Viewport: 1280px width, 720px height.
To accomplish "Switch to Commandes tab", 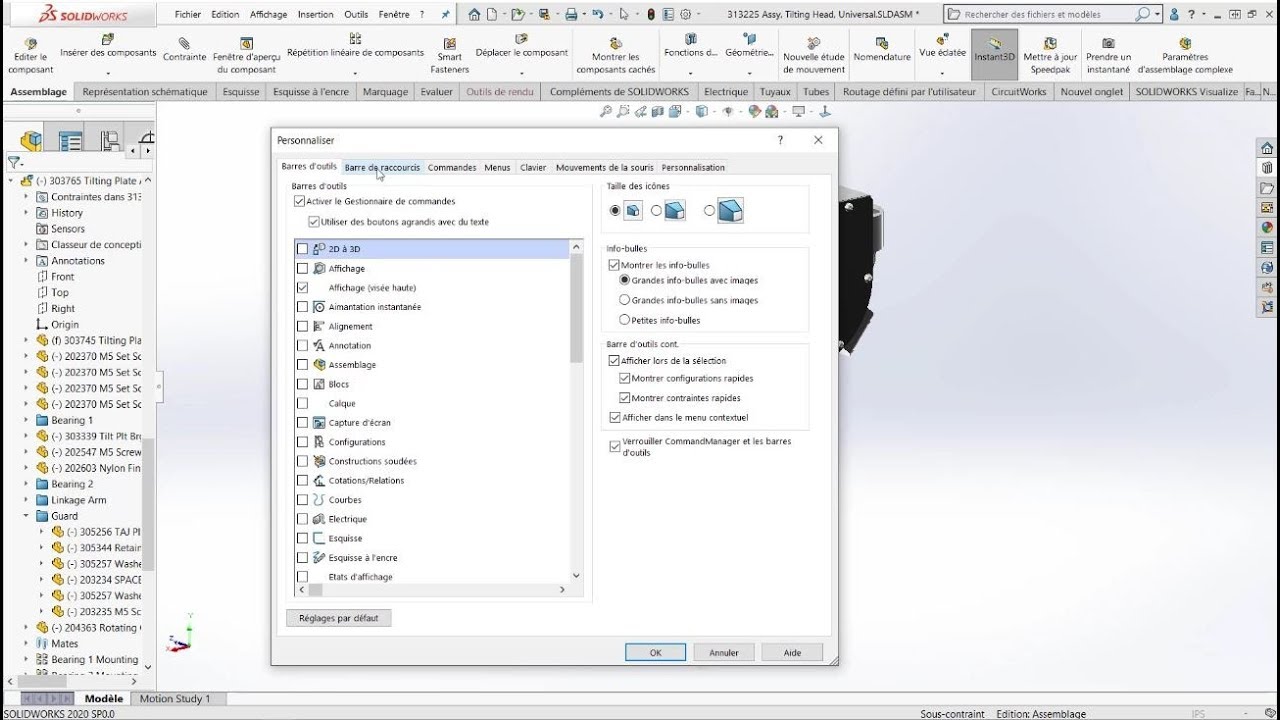I will click(452, 167).
